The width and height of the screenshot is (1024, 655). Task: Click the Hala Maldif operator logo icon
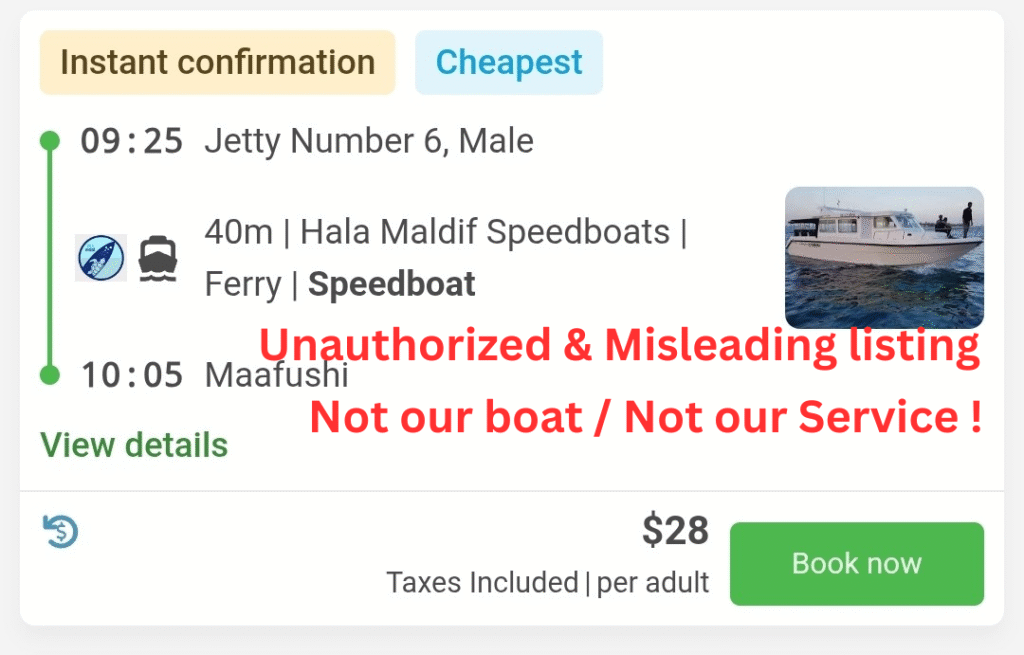click(101, 258)
